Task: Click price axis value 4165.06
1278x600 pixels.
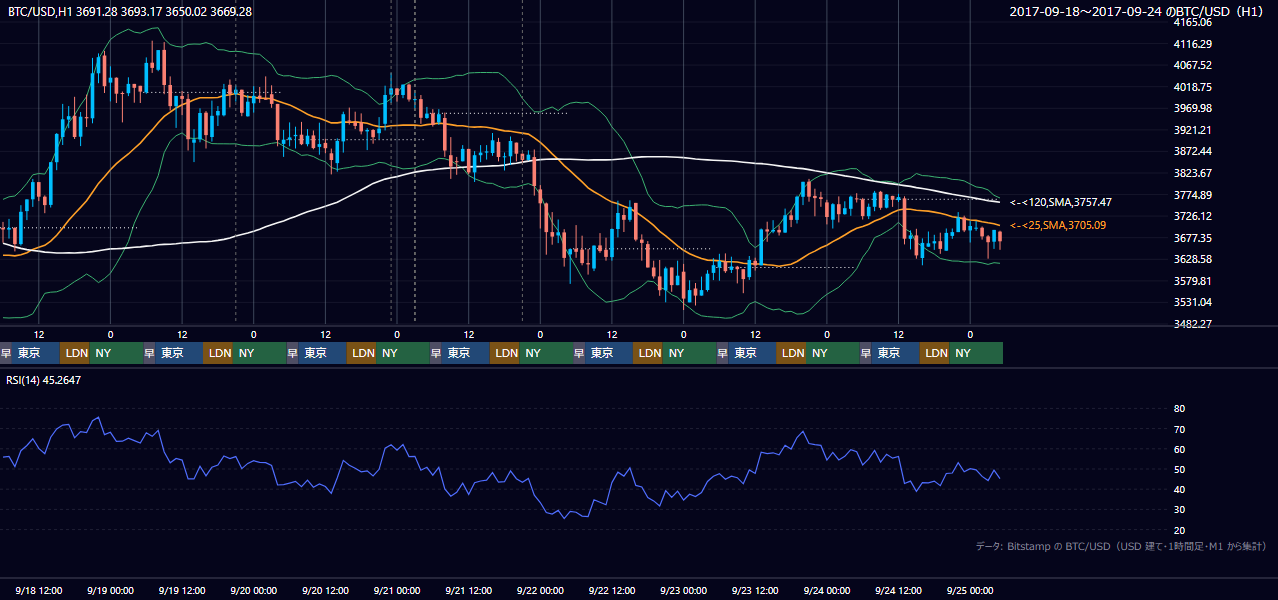Action: (1192, 22)
